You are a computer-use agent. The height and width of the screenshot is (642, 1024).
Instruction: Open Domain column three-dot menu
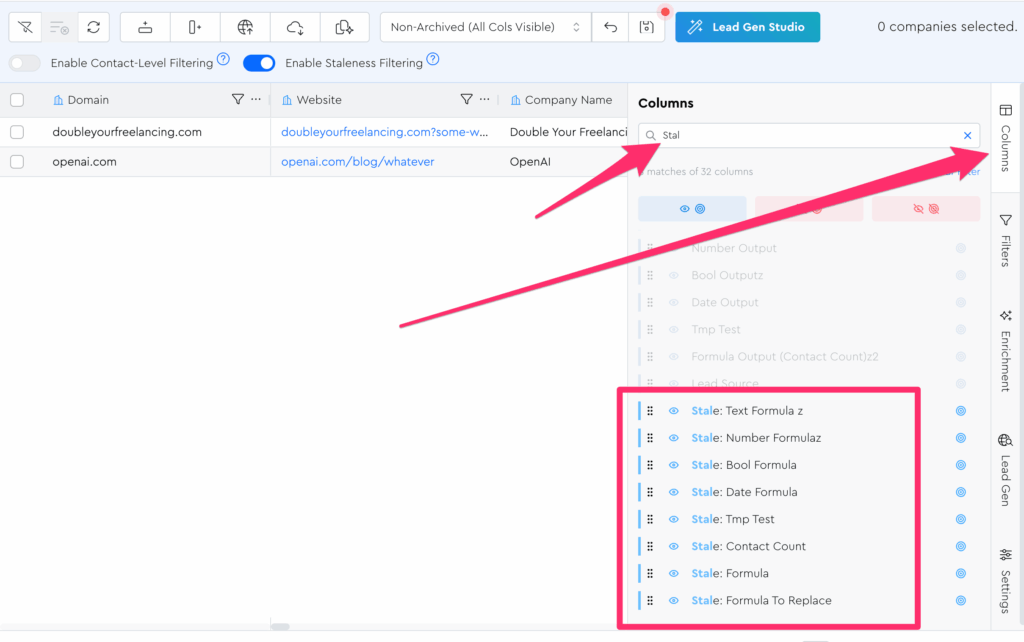[x=256, y=100]
